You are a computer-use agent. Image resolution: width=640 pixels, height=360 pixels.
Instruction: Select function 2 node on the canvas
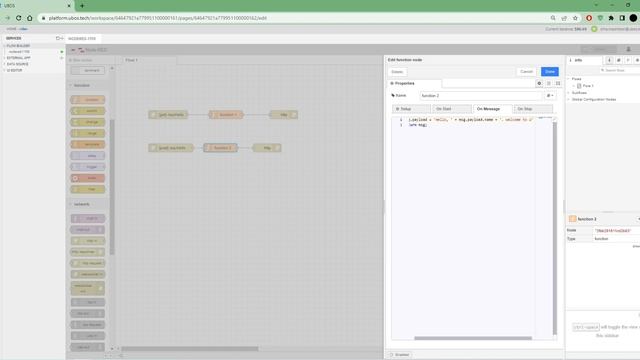click(220, 148)
